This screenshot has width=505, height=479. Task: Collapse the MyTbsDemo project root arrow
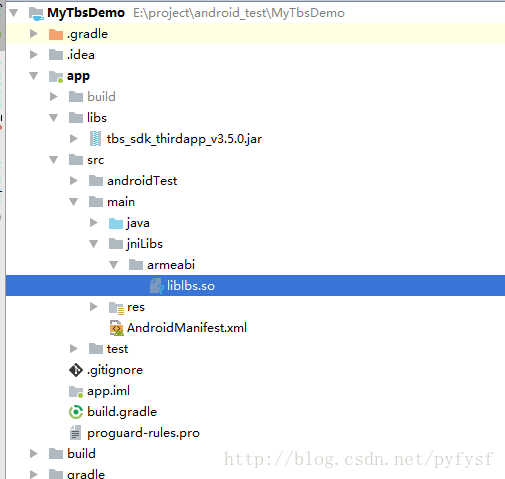14,13
